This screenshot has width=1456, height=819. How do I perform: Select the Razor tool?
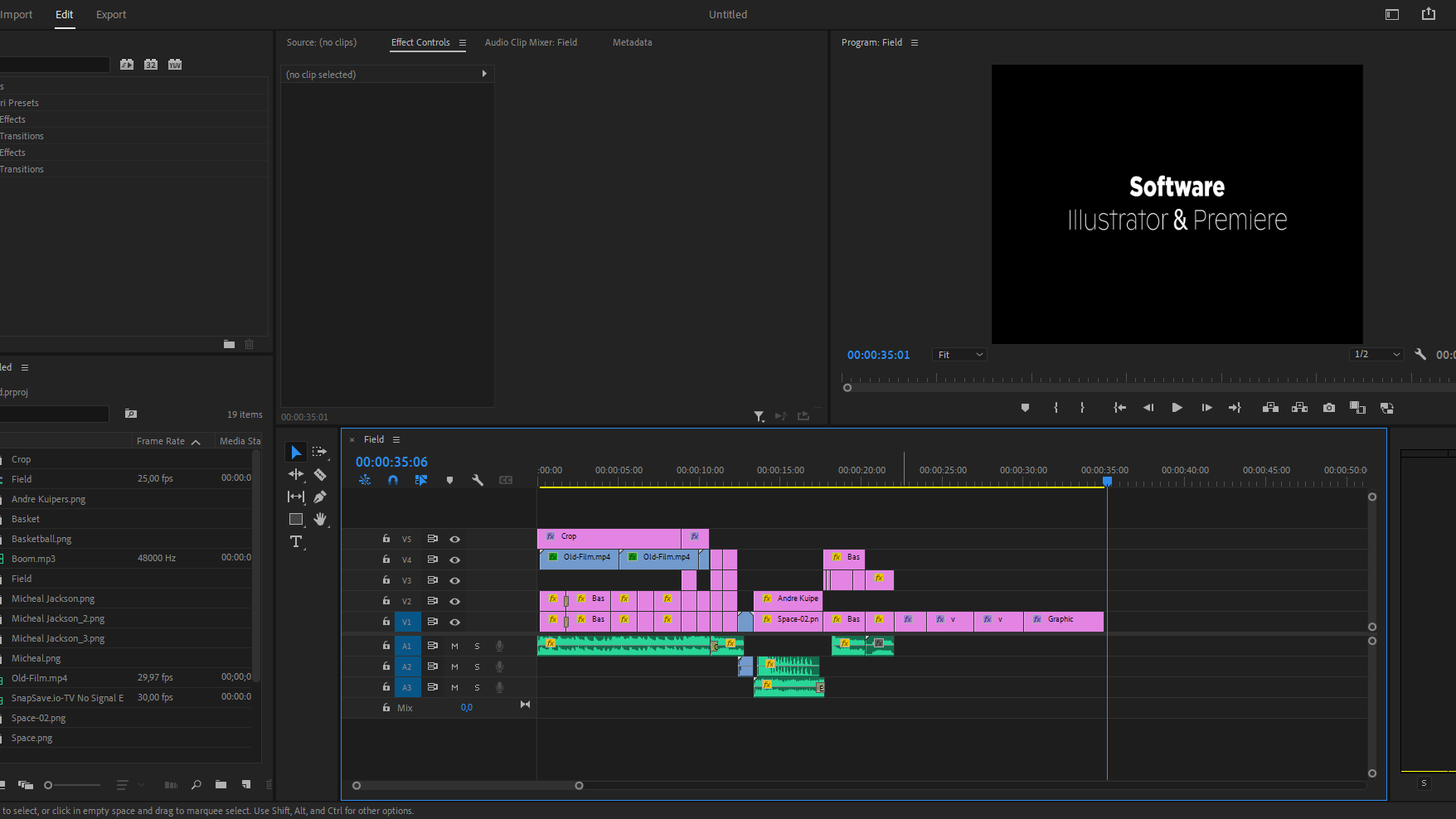point(320,475)
